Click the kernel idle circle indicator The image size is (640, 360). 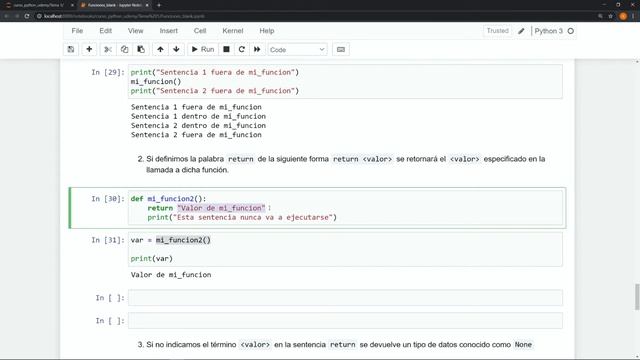coord(571,31)
